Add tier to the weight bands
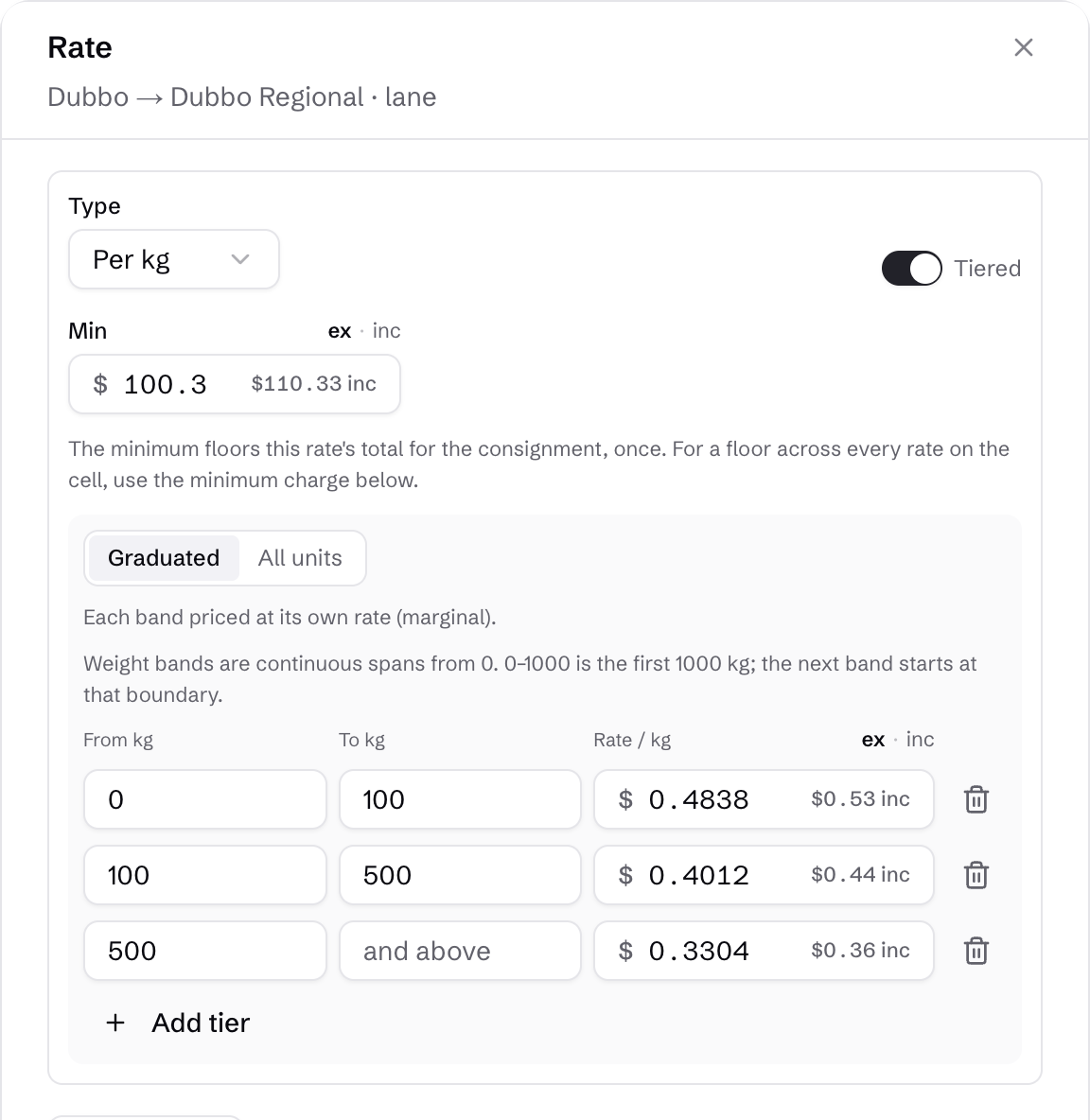The height and width of the screenshot is (1120, 1090). point(178,1023)
